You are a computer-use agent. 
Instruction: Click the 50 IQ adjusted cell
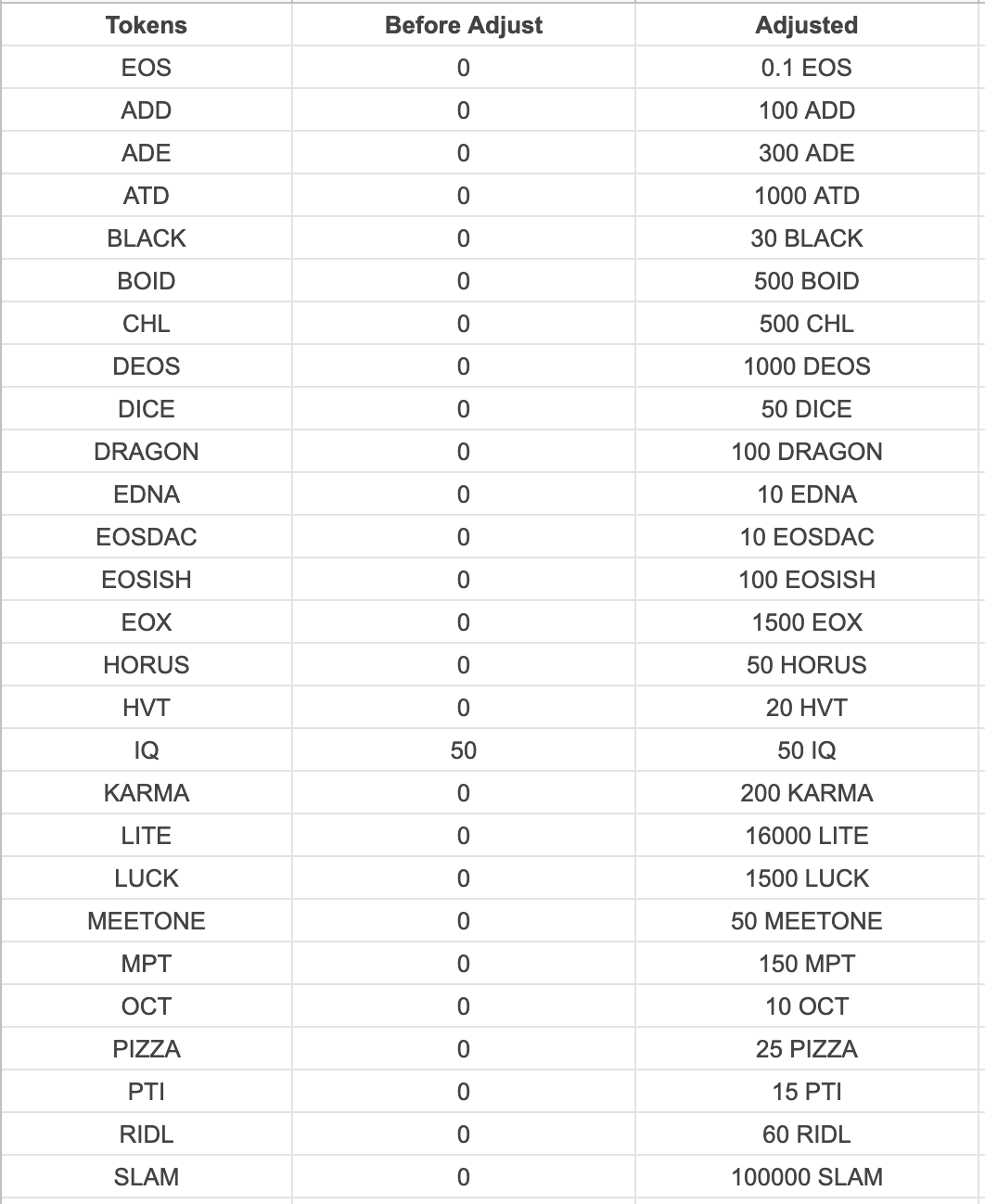click(806, 750)
